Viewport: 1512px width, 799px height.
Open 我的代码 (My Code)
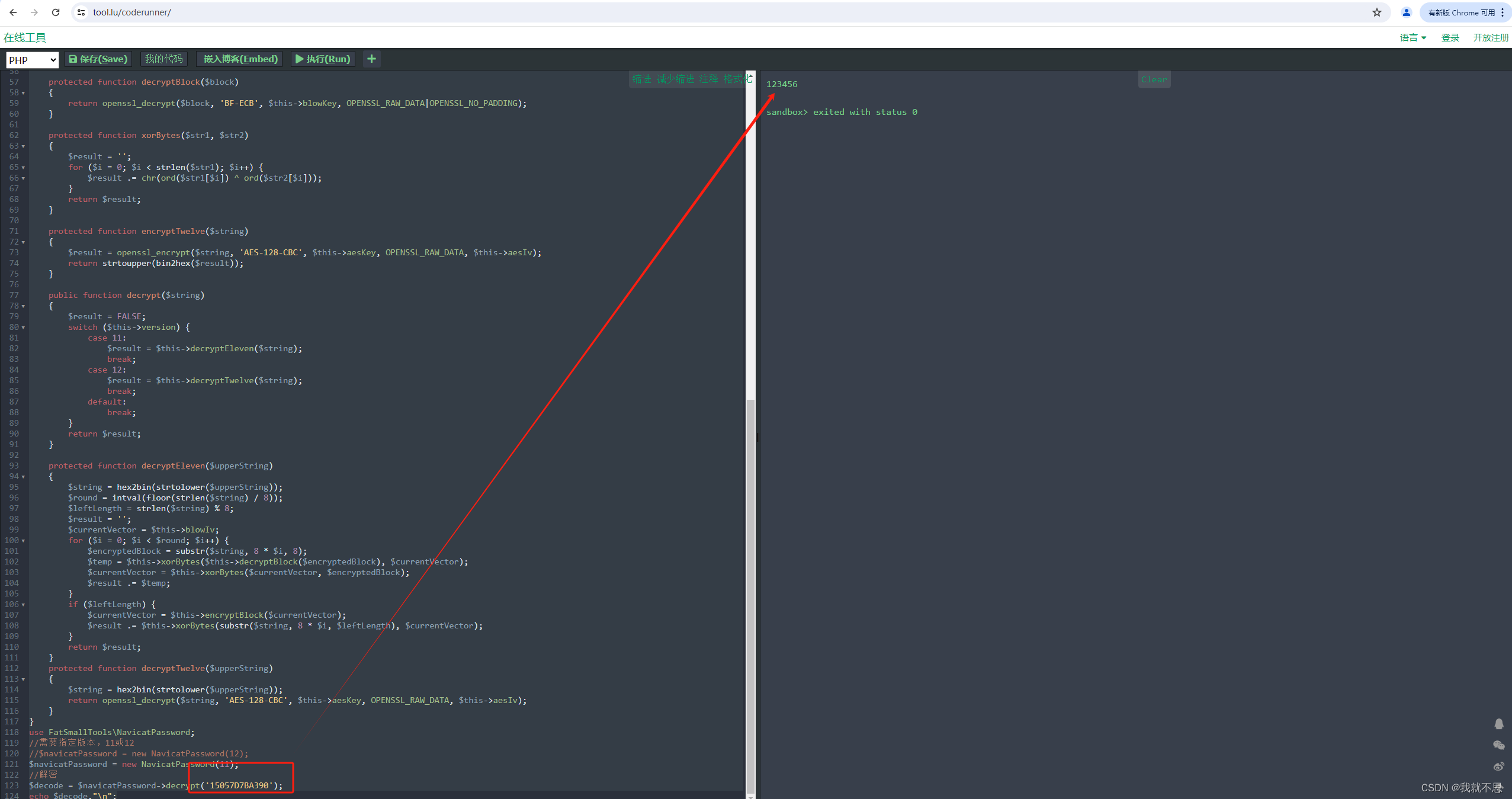click(164, 59)
